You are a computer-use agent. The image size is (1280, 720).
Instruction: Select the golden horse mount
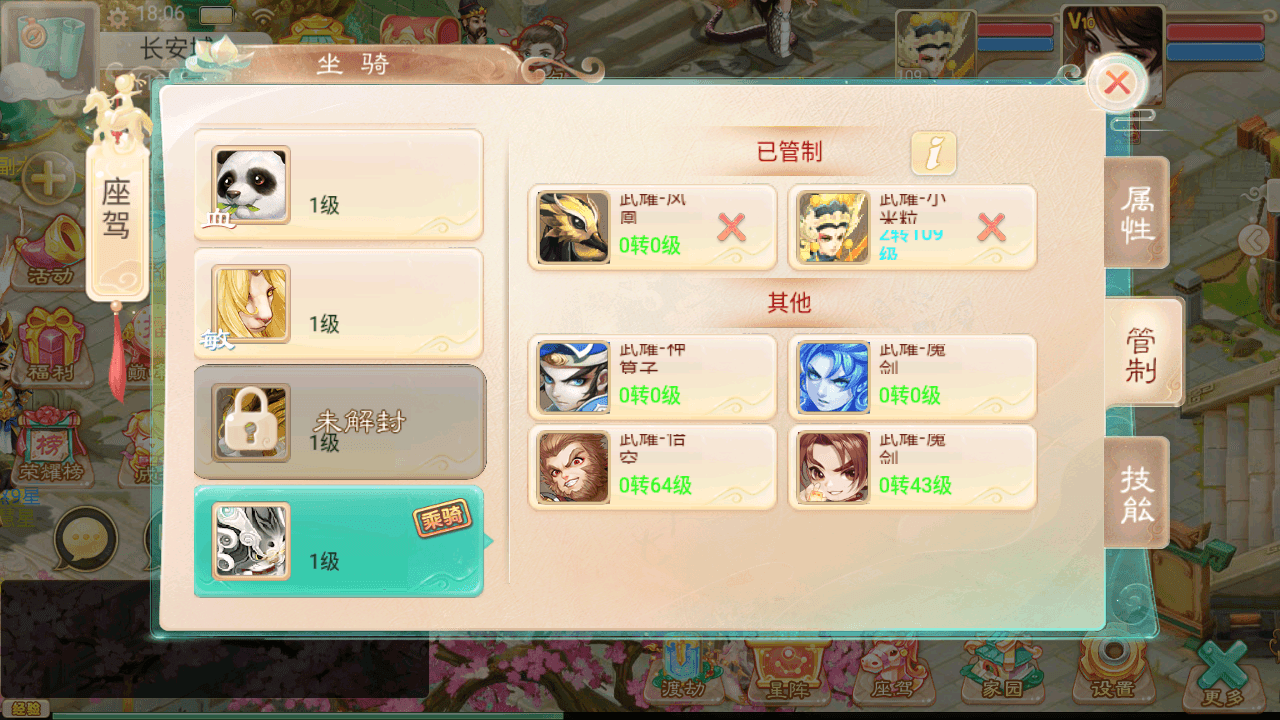point(339,304)
